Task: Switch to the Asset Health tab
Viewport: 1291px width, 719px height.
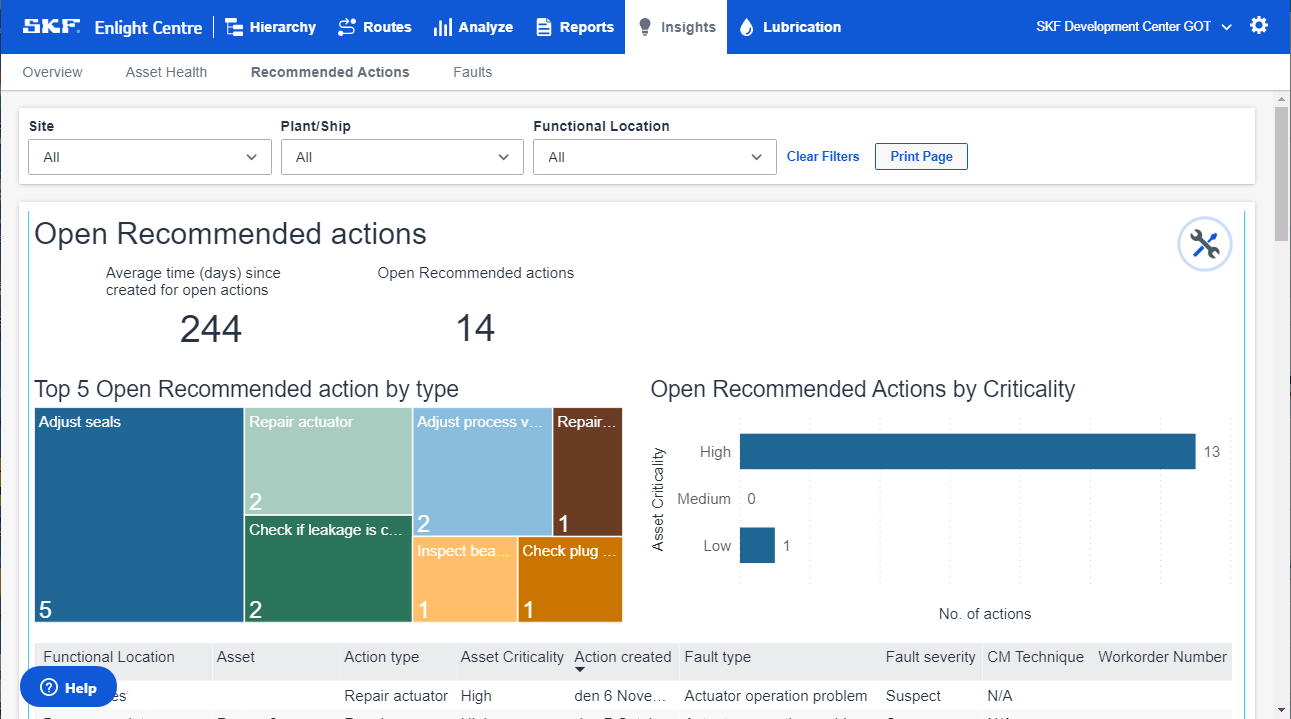Action: click(166, 72)
